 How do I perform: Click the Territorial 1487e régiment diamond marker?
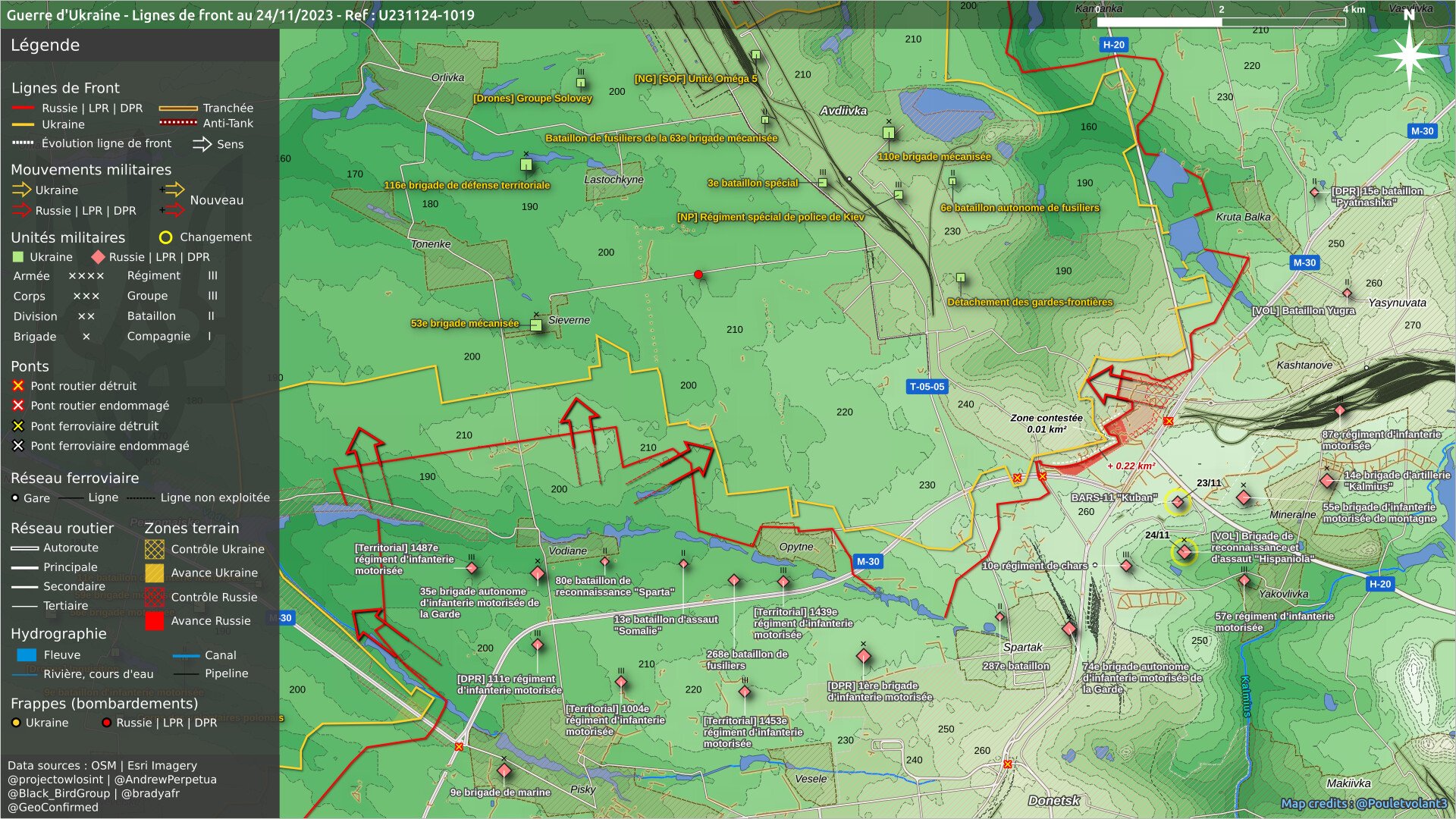[472, 568]
